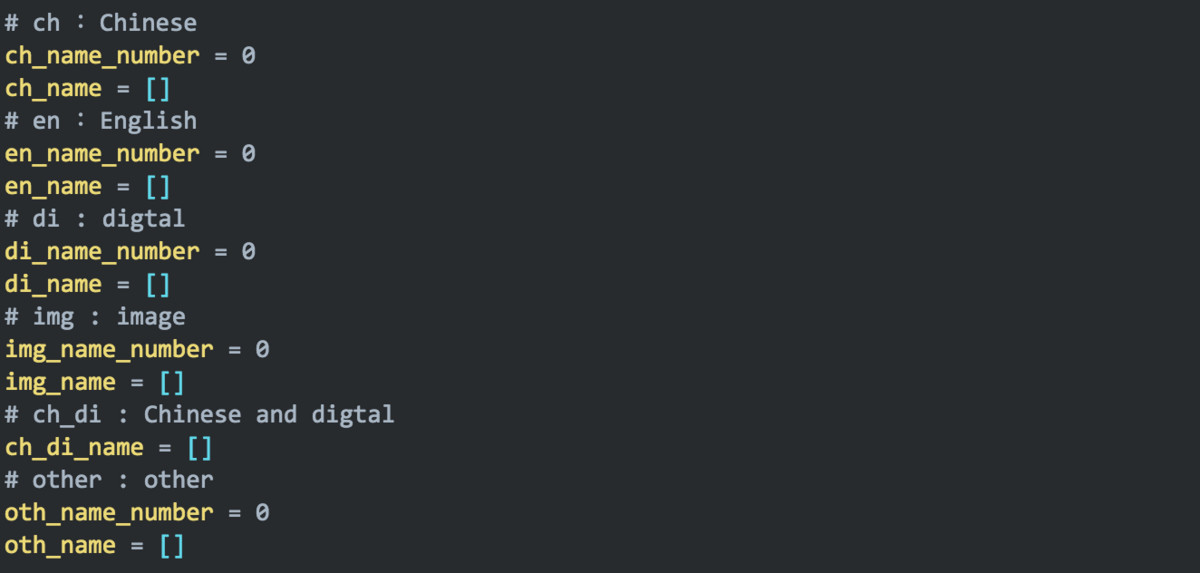Click the brackets after img_name
The image size is (1200, 573).
(172, 382)
